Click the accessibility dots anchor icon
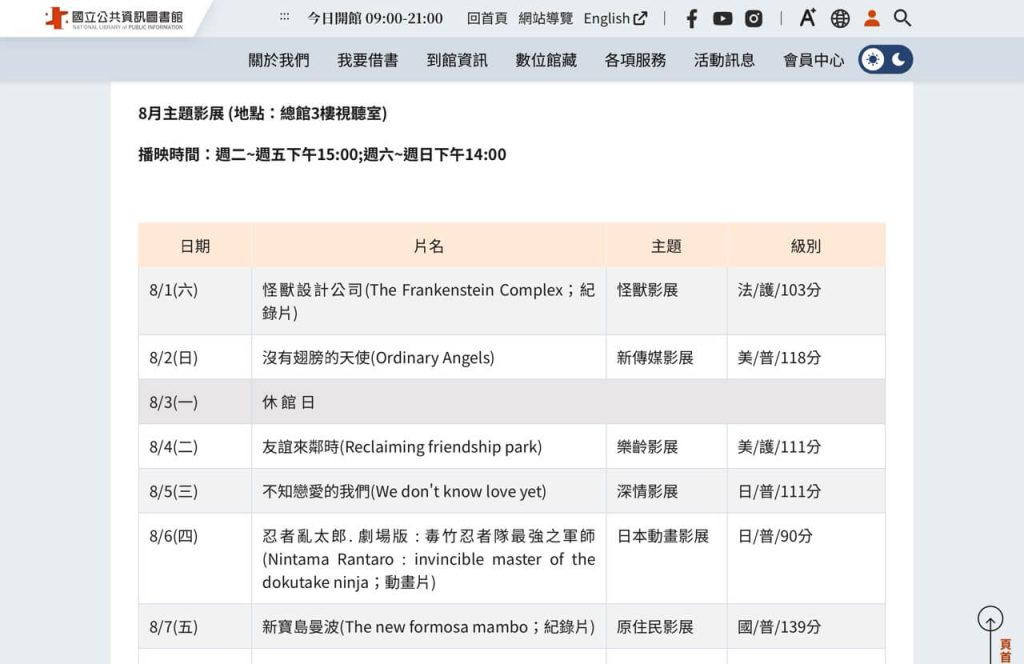 pos(284,17)
